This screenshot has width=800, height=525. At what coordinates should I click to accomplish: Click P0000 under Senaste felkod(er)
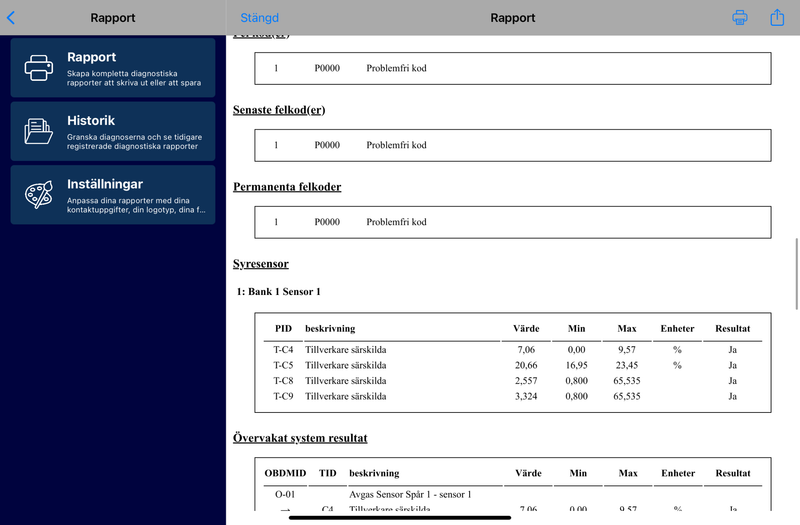click(x=327, y=145)
